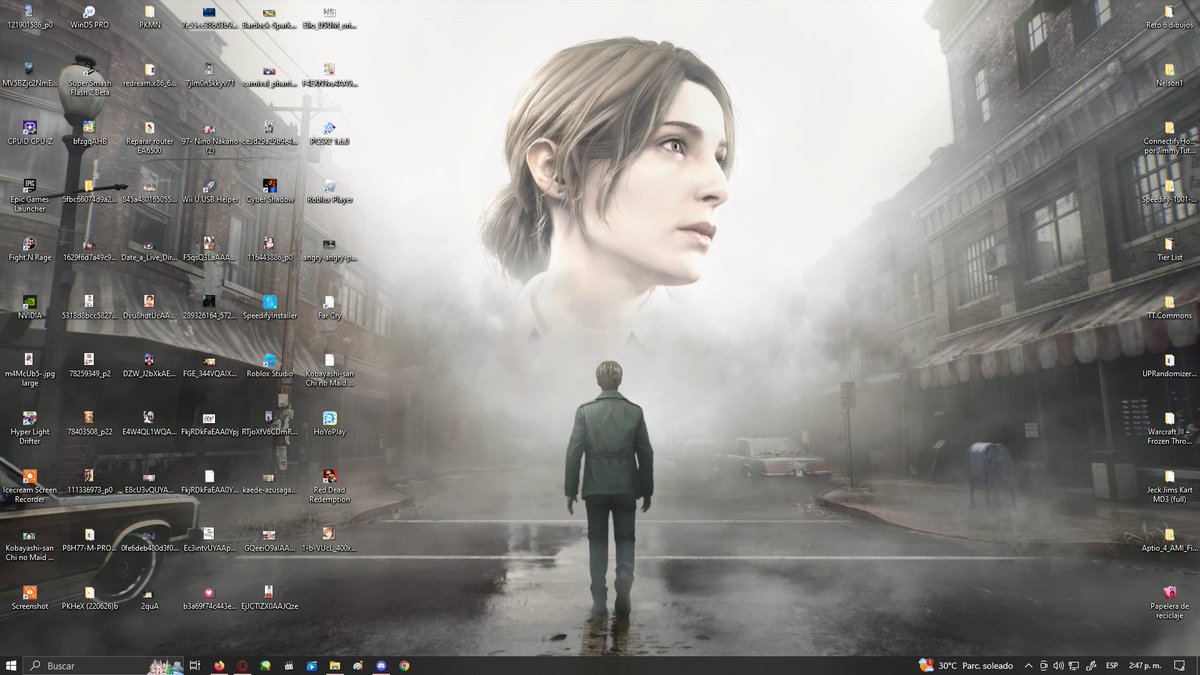The image size is (1200, 675).
Task: Select the Tier List desktop file
Action: click(1169, 249)
